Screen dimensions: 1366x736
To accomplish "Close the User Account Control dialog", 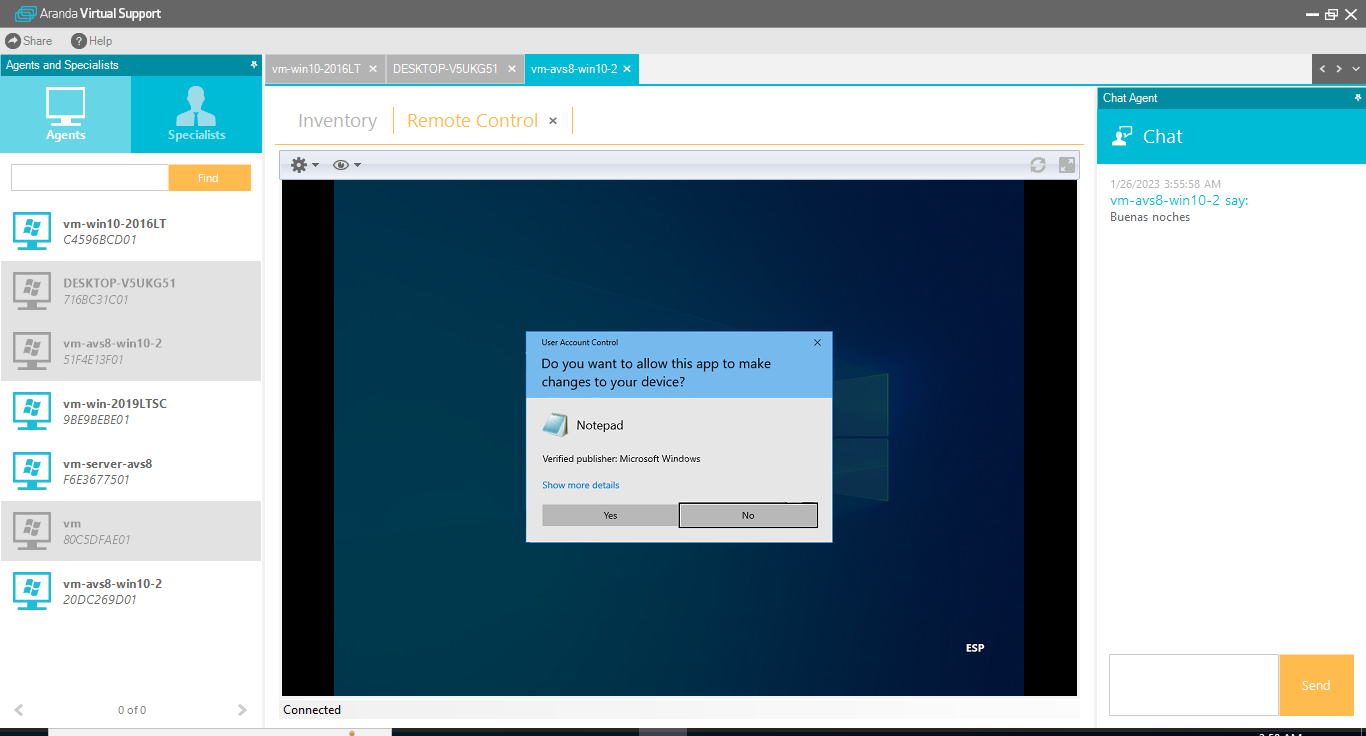I will (817, 342).
